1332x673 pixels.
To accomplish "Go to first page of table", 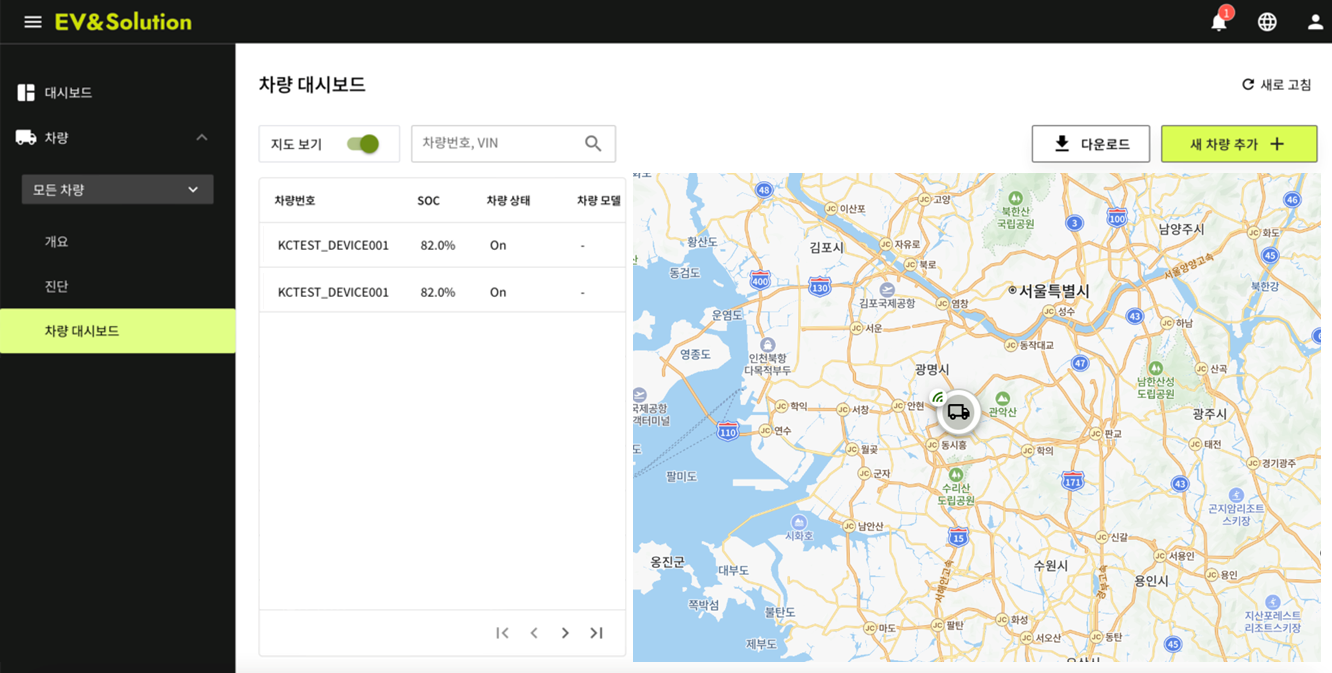I will tap(503, 633).
